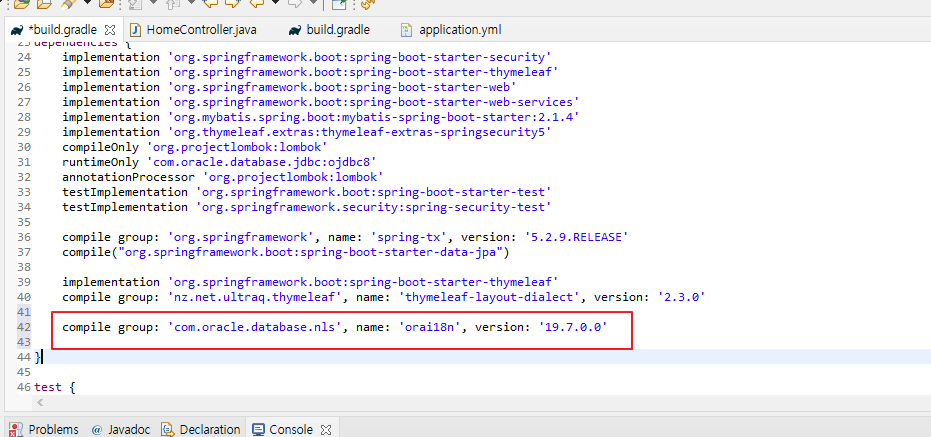Viewport: 931px width, 437px height.
Task: Click the Gradle elephant icon on *build.gradle tab
Action: tap(17, 30)
